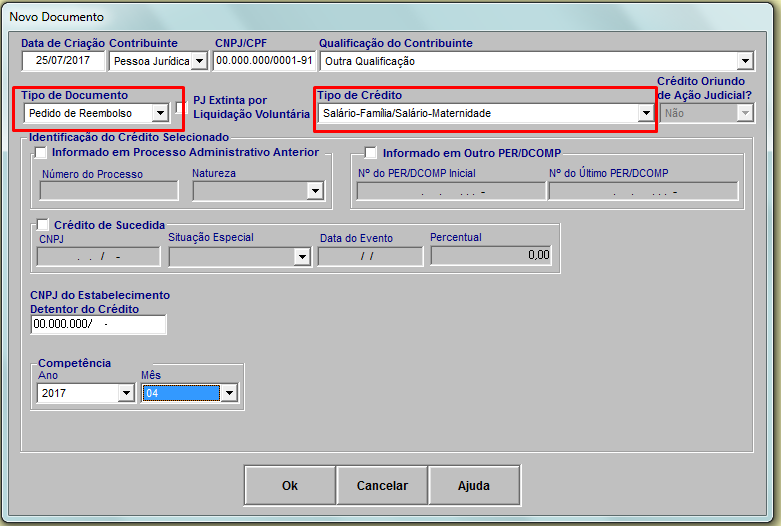This screenshot has width=781, height=526.
Task: Click the Ok button
Action: tap(290, 486)
